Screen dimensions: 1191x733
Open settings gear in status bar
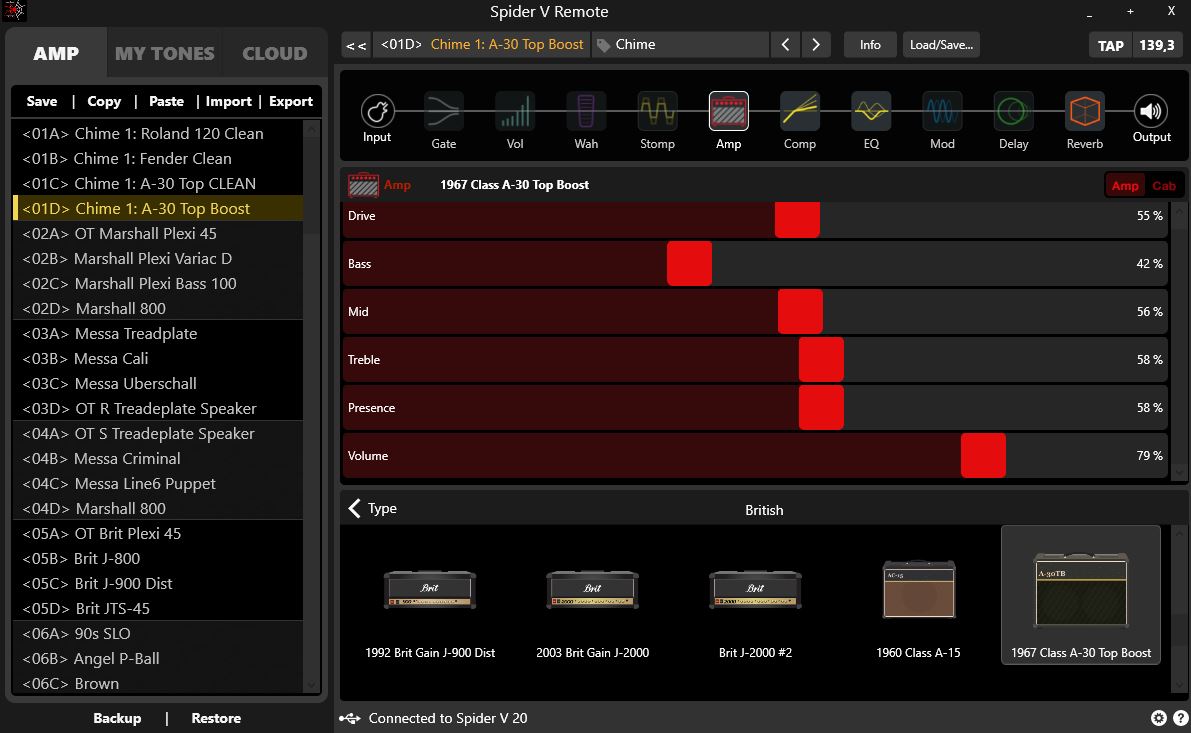coord(1158,718)
